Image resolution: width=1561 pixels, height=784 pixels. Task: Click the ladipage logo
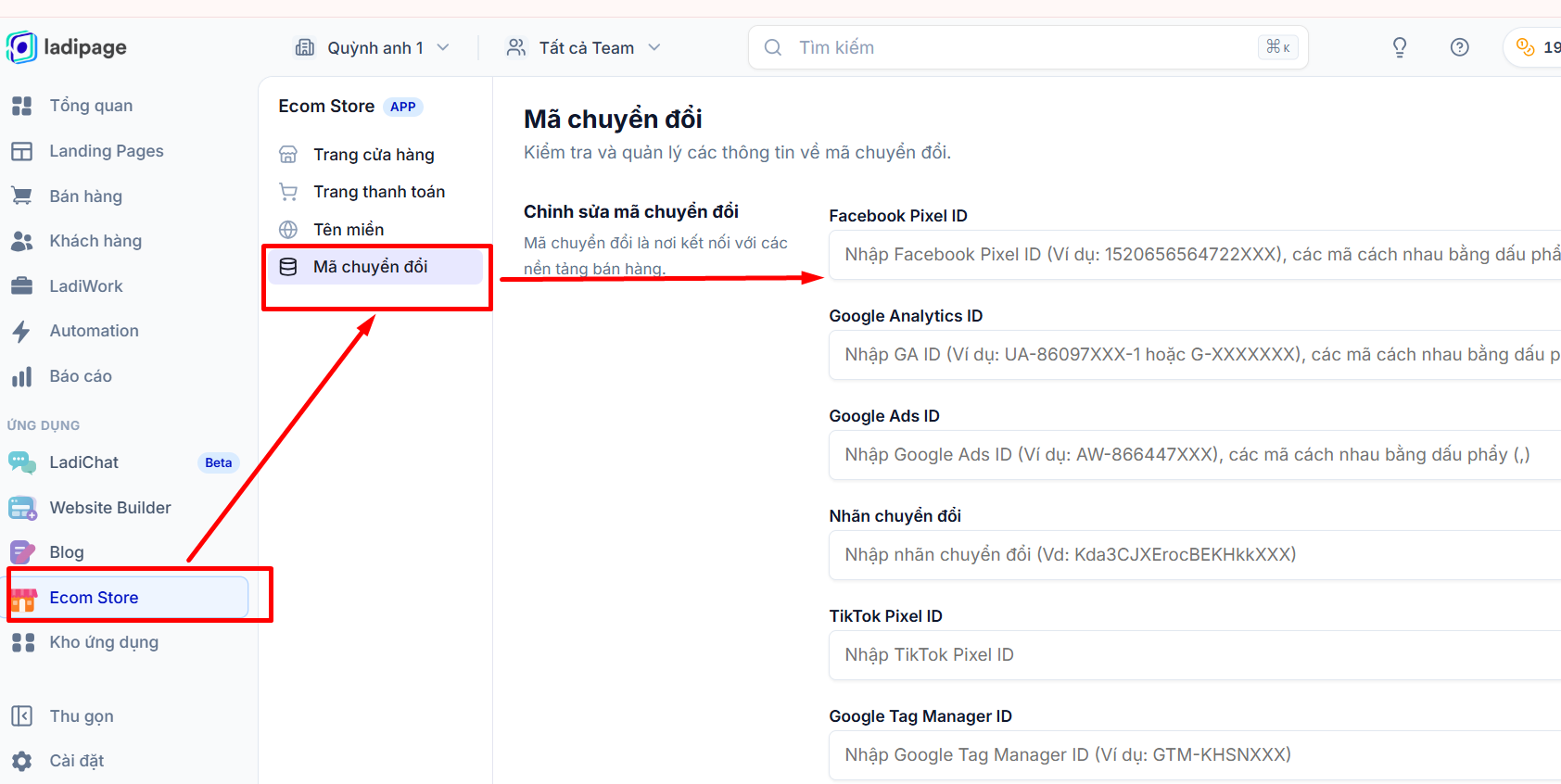coord(67,47)
